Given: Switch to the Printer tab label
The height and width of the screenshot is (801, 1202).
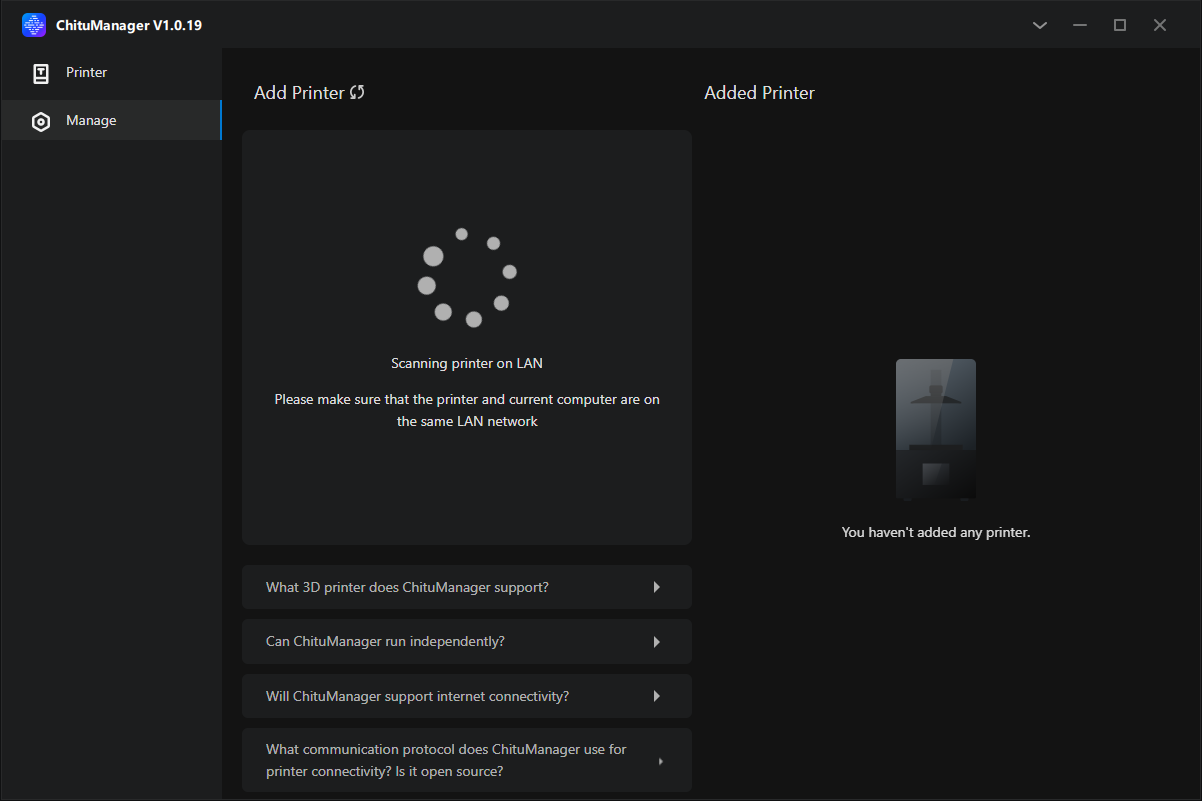Looking at the screenshot, I should click(87, 72).
